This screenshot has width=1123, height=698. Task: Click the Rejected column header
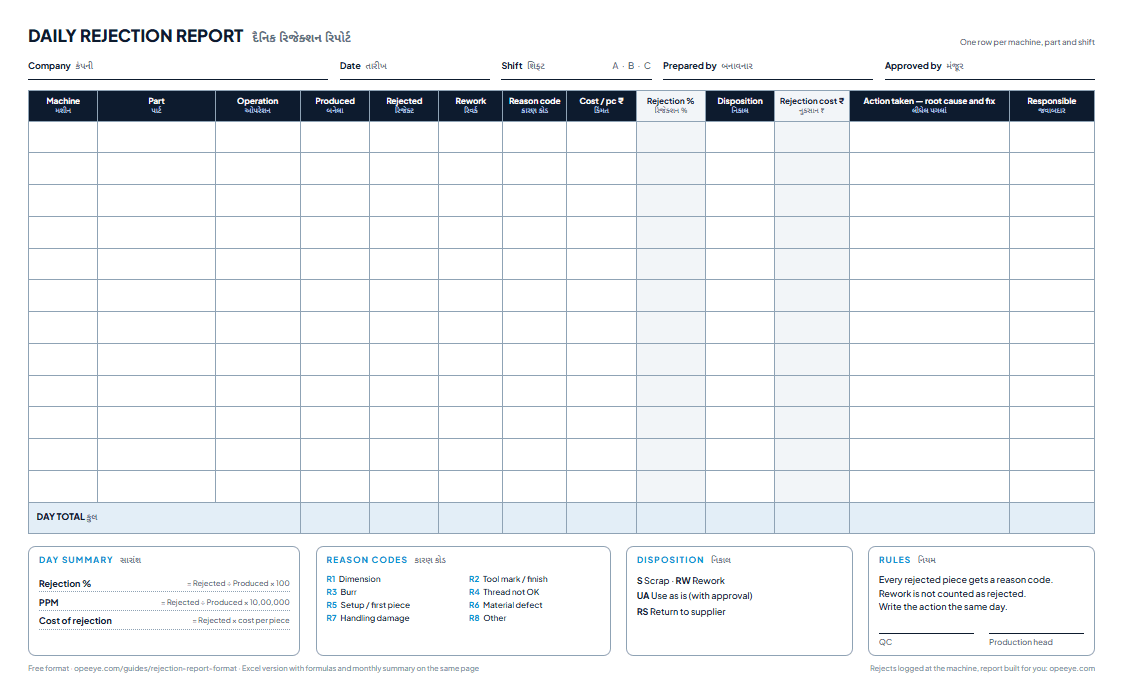(404, 106)
